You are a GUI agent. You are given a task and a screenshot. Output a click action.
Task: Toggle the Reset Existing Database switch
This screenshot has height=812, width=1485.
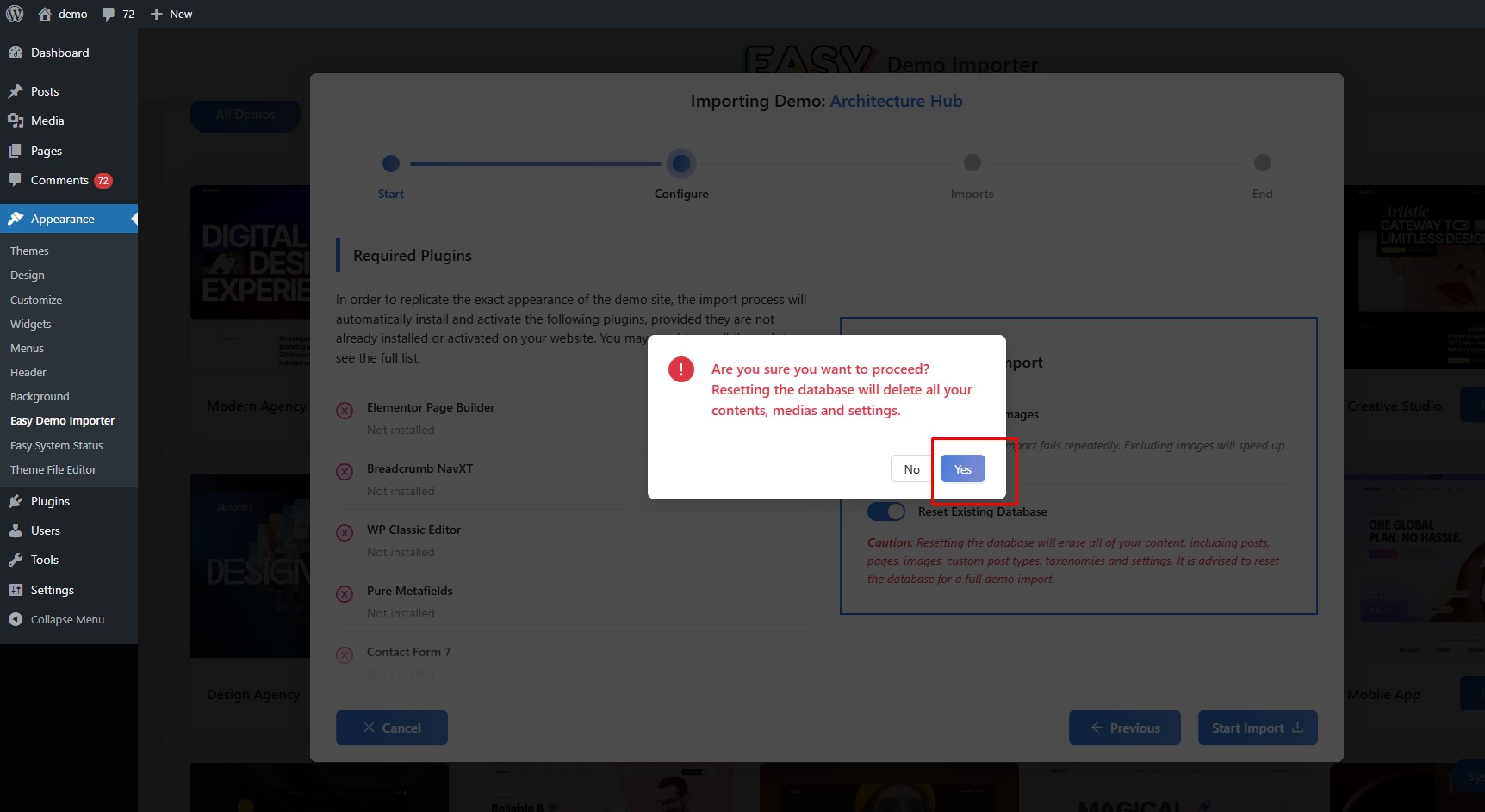click(x=885, y=511)
